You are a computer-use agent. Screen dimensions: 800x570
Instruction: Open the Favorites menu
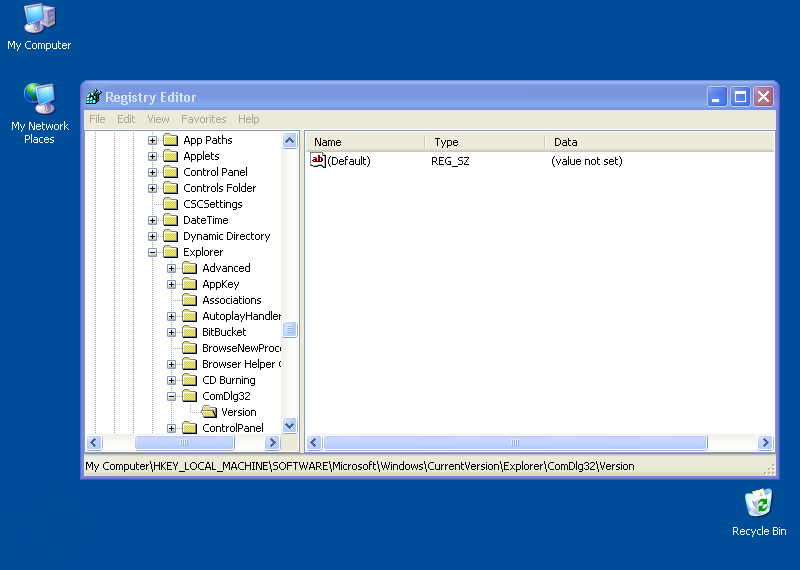click(x=204, y=119)
